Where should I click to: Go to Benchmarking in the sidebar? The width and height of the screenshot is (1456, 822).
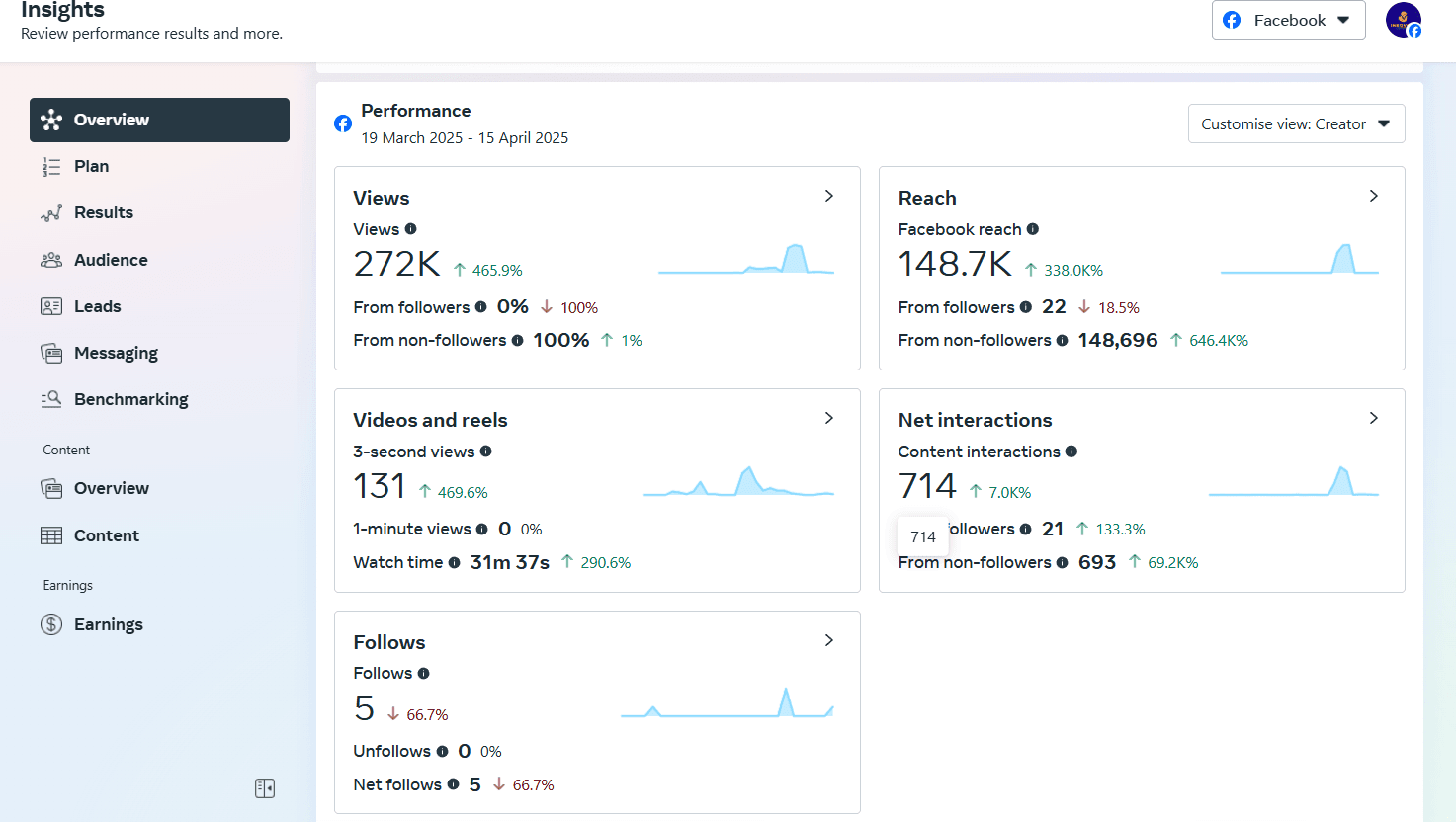tap(130, 399)
